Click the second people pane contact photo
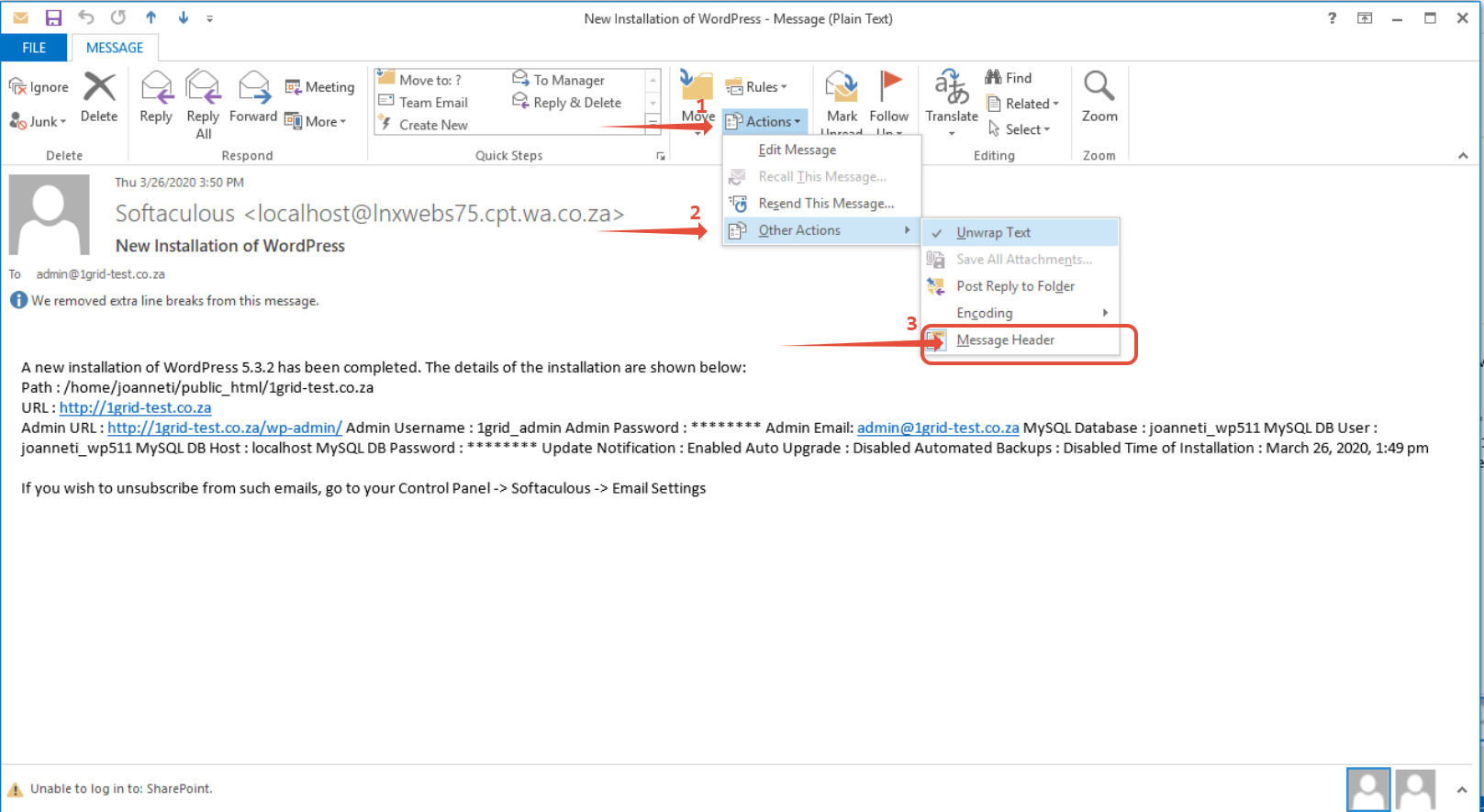1484x812 pixels. tap(1415, 790)
